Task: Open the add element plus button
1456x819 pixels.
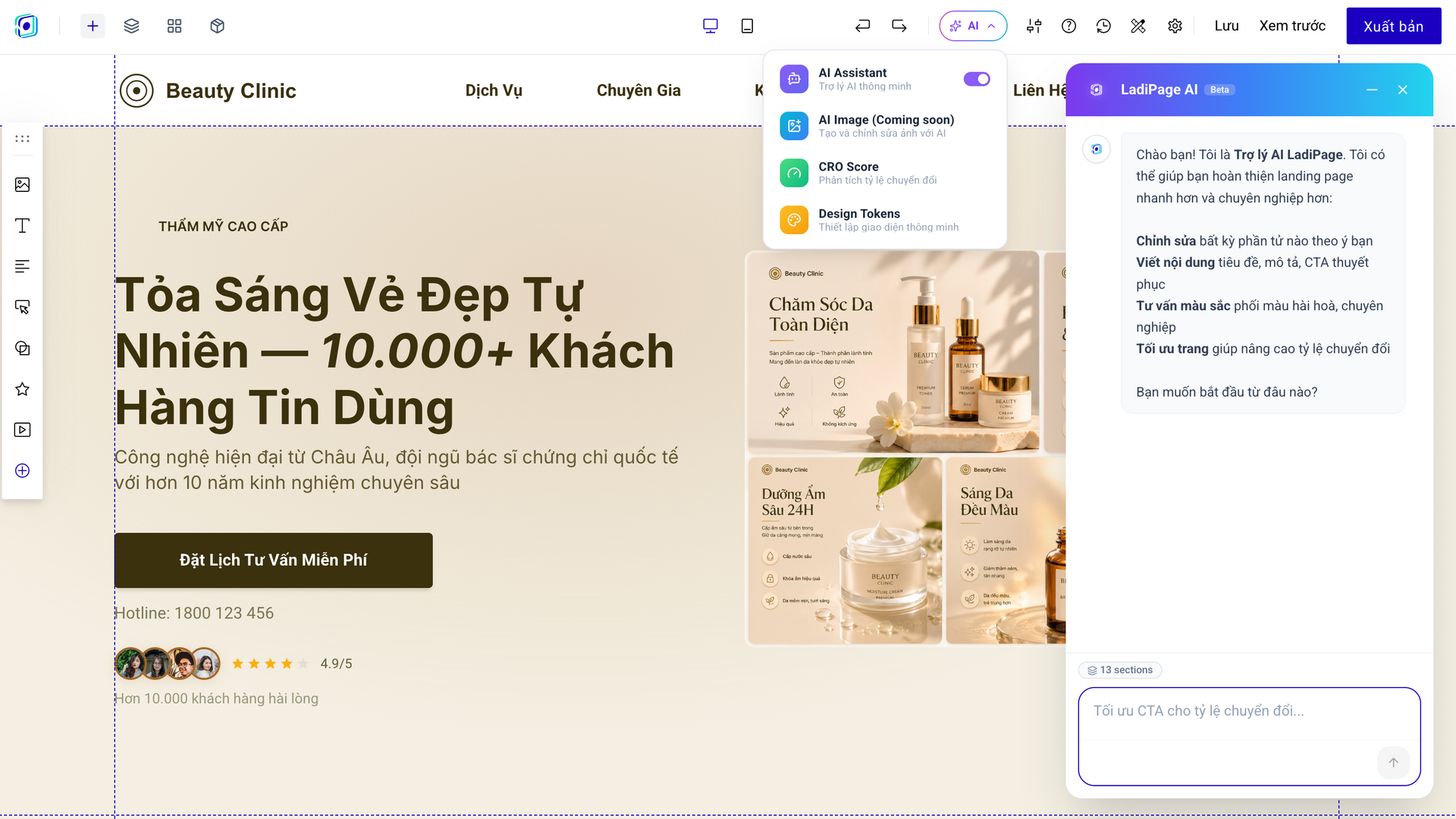Action: (93, 26)
